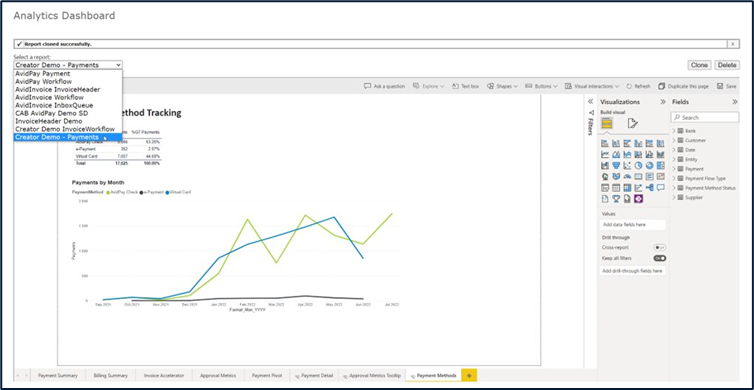The width and height of the screenshot is (754, 390).
Task: Select the stacked bar chart visual
Action: pyautogui.click(x=605, y=143)
